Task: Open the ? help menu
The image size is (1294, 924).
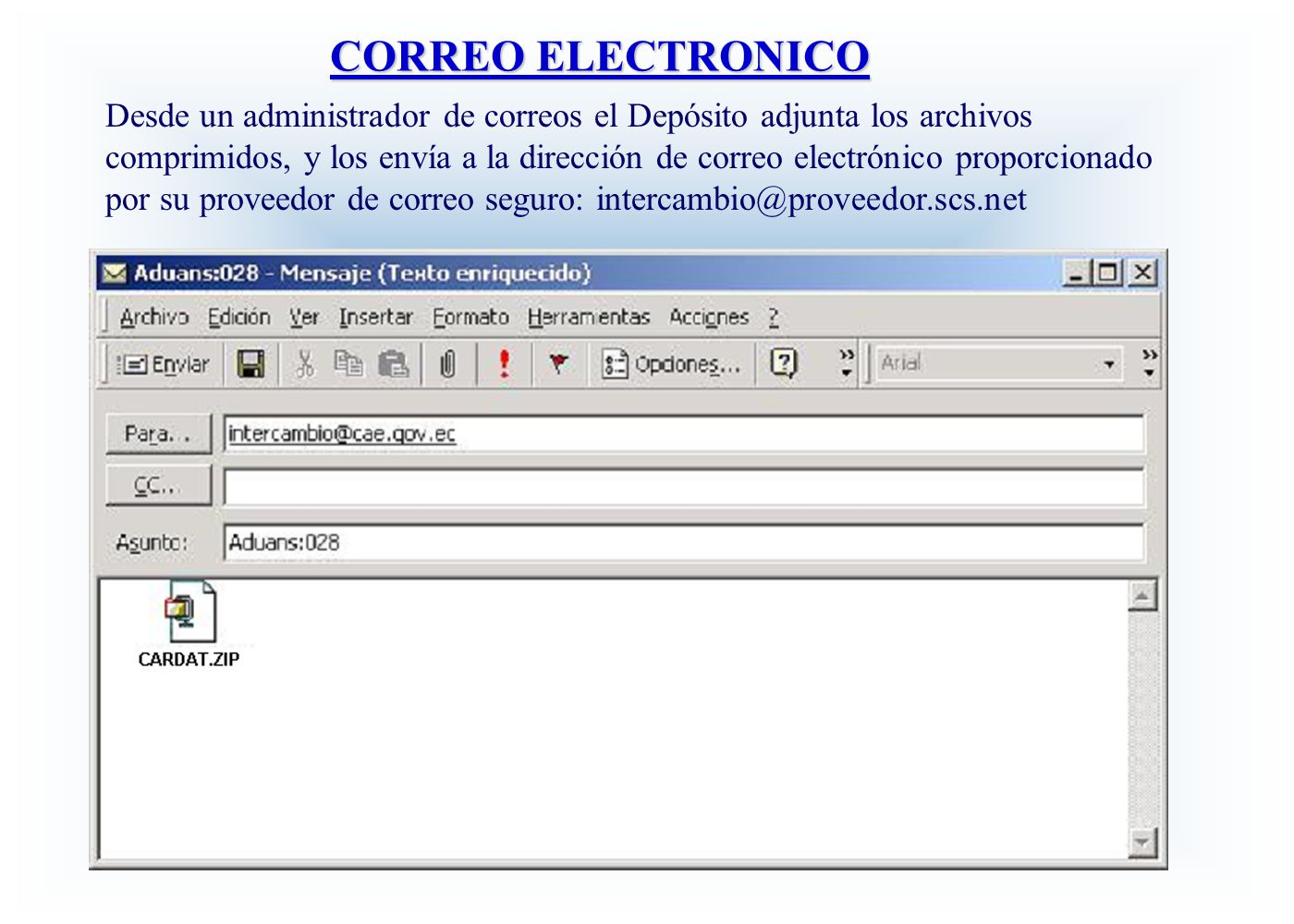Action: [774, 317]
